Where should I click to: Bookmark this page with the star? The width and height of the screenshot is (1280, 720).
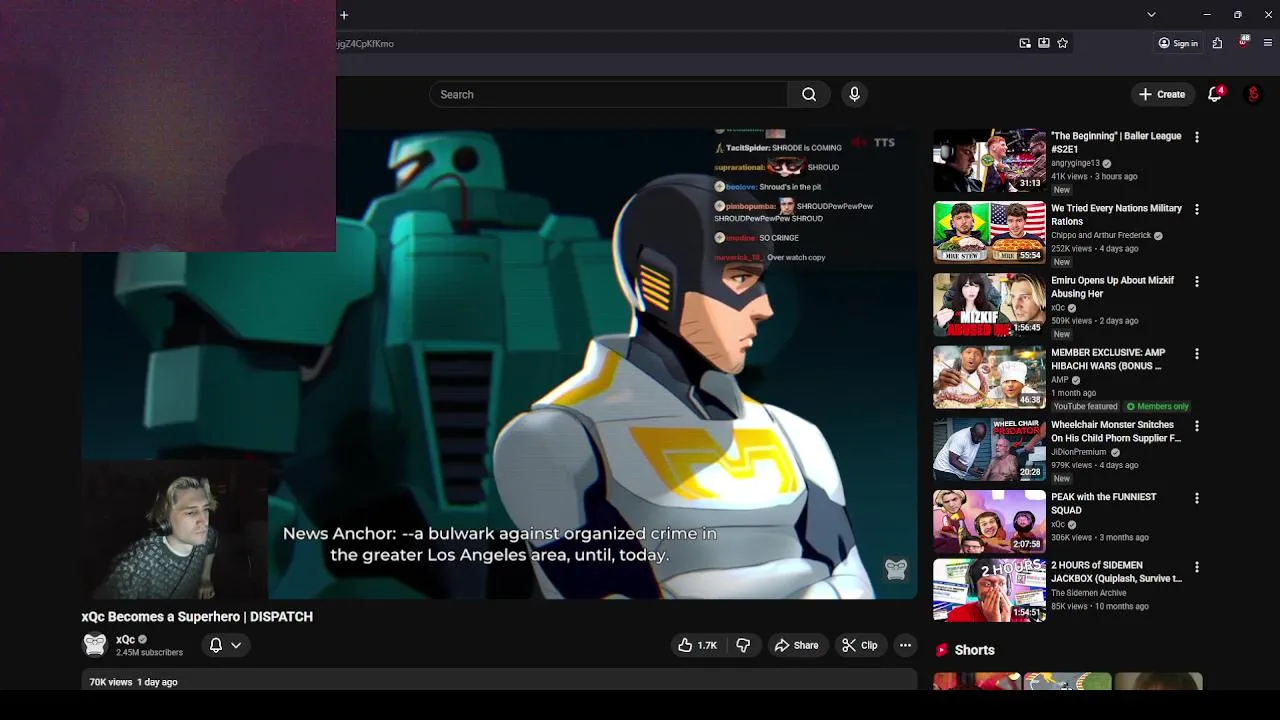pos(1062,43)
